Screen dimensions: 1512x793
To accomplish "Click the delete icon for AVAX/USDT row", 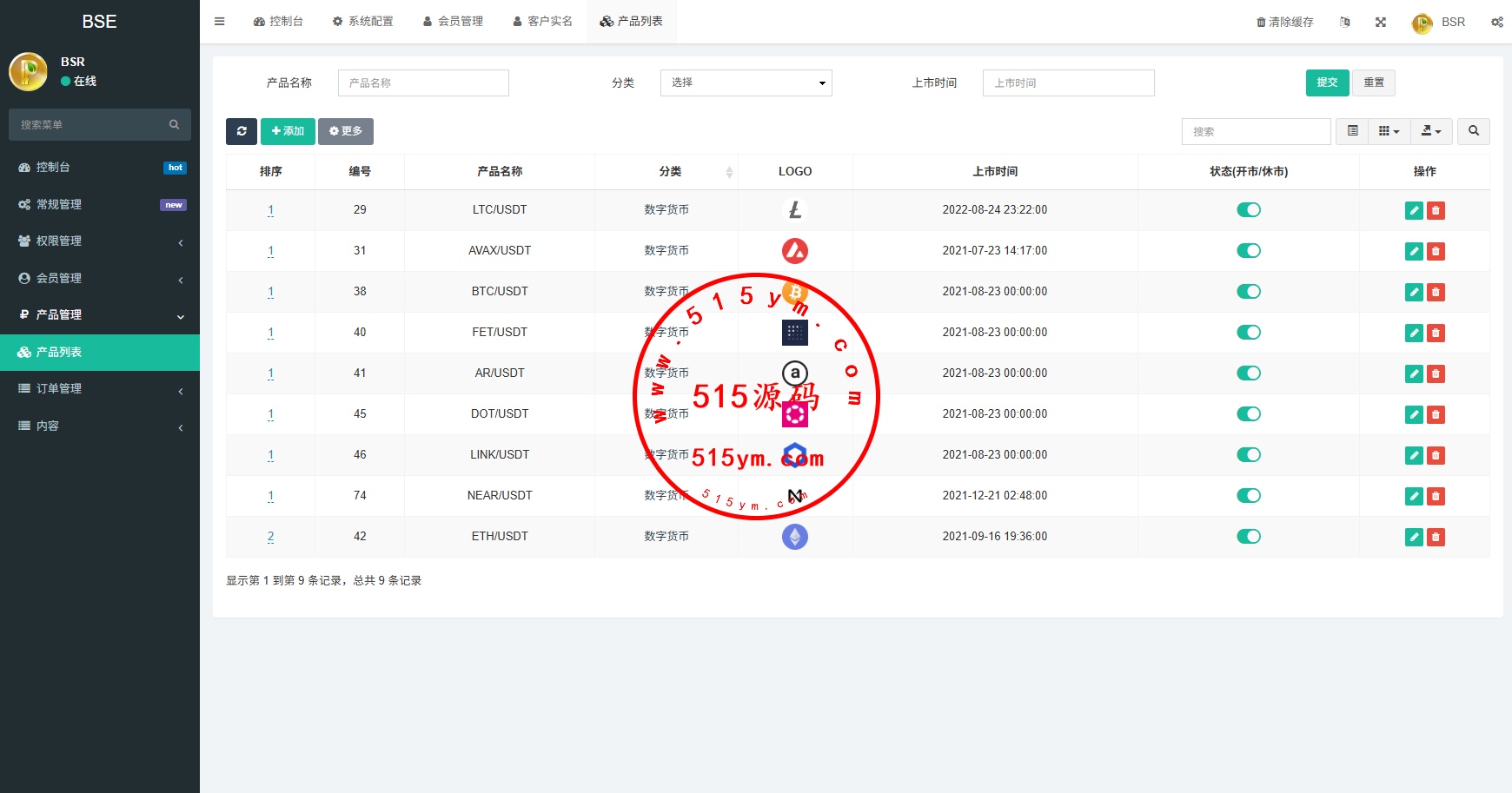I will 1436,251.
